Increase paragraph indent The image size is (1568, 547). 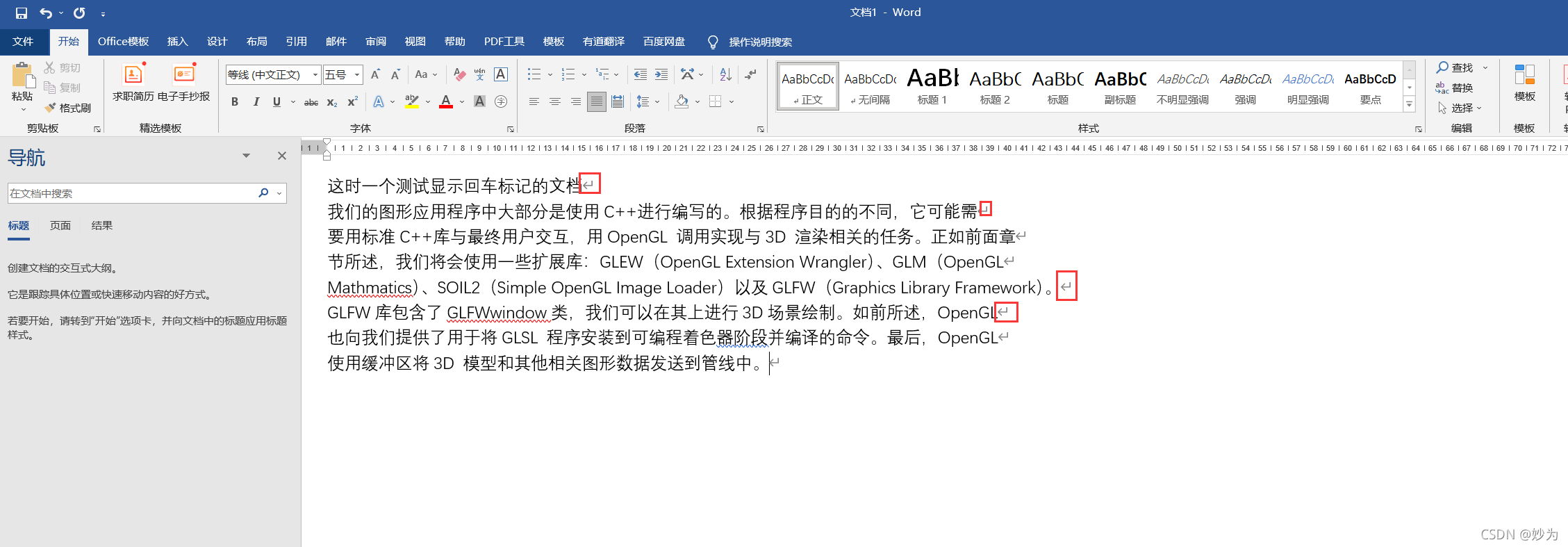(x=661, y=74)
